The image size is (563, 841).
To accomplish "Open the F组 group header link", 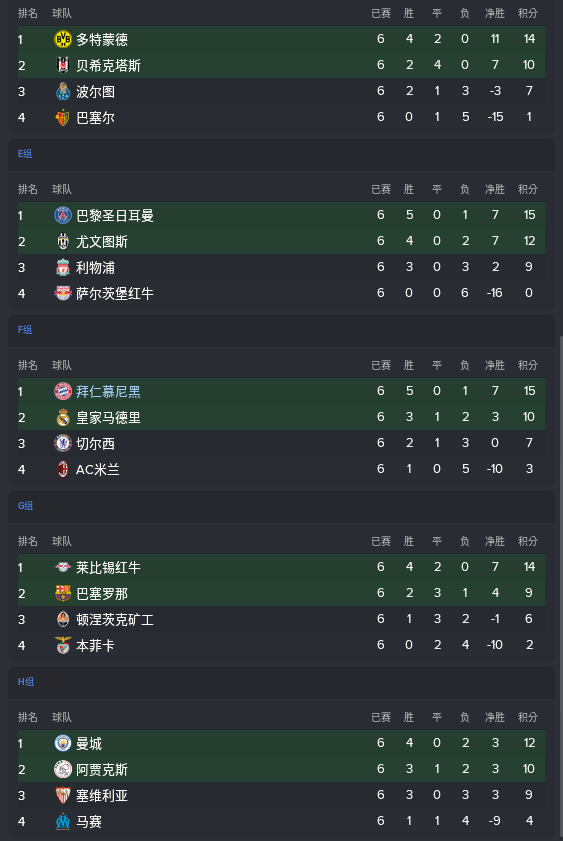I will pos(25,330).
